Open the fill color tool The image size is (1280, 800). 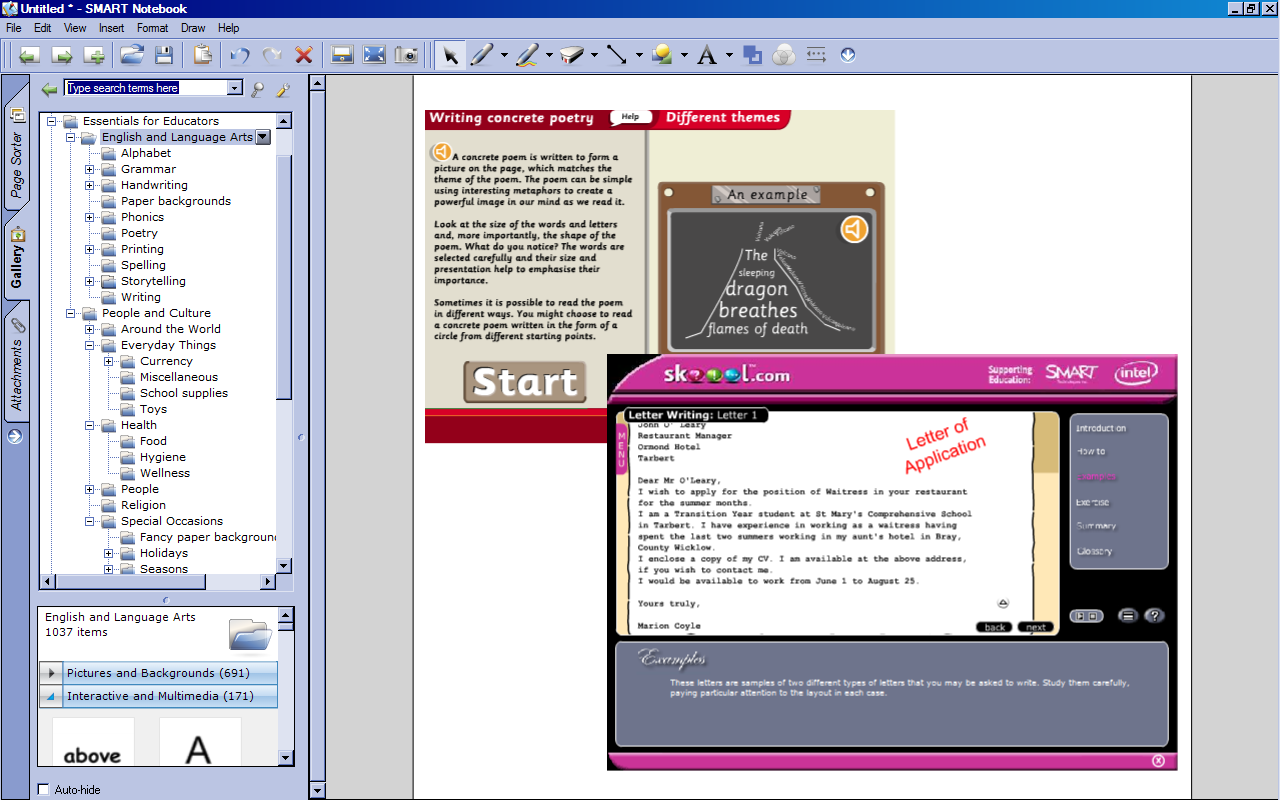tap(752, 55)
